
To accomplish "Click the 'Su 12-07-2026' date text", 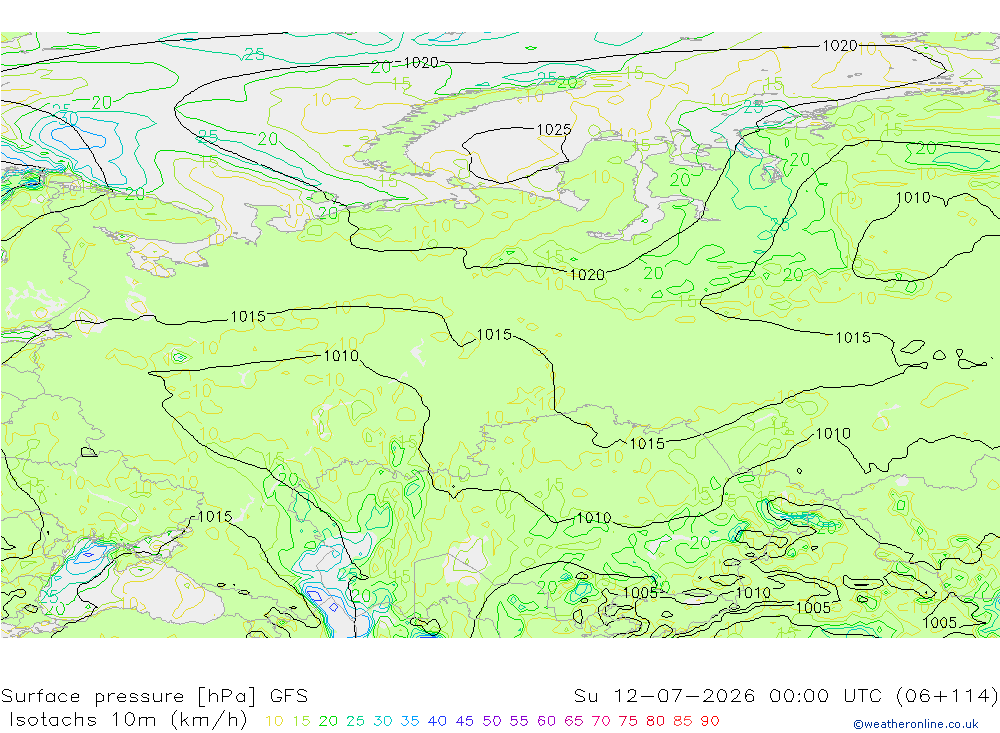I will [x=664, y=695].
